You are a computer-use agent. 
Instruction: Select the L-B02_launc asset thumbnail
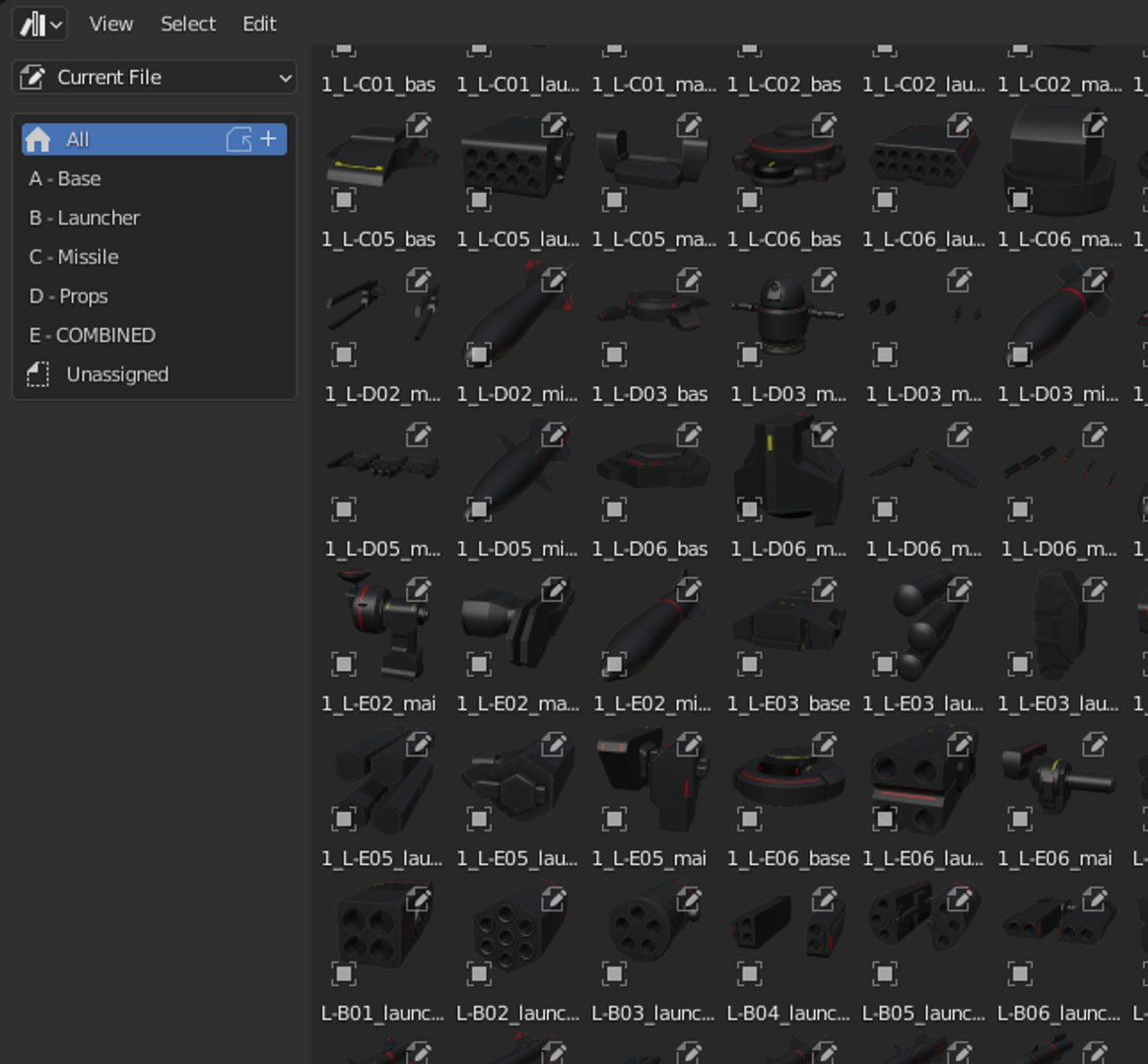click(517, 933)
